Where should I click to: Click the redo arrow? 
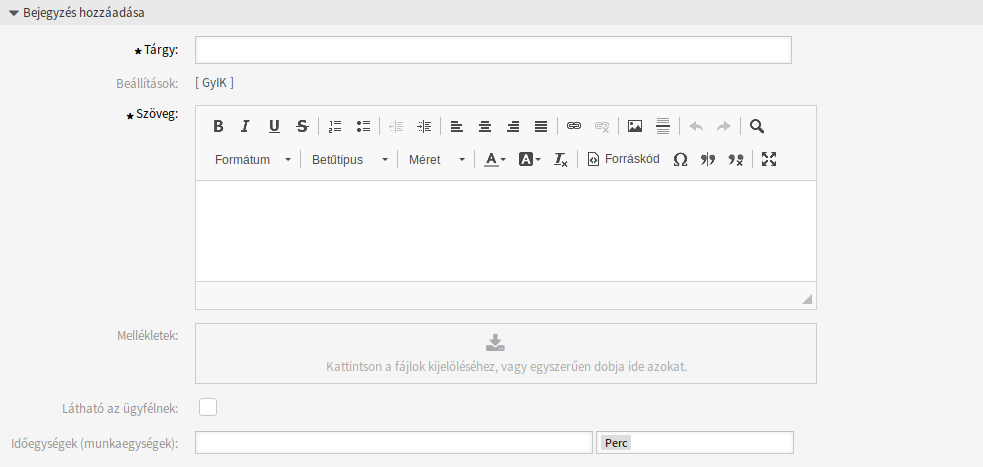[x=723, y=126]
